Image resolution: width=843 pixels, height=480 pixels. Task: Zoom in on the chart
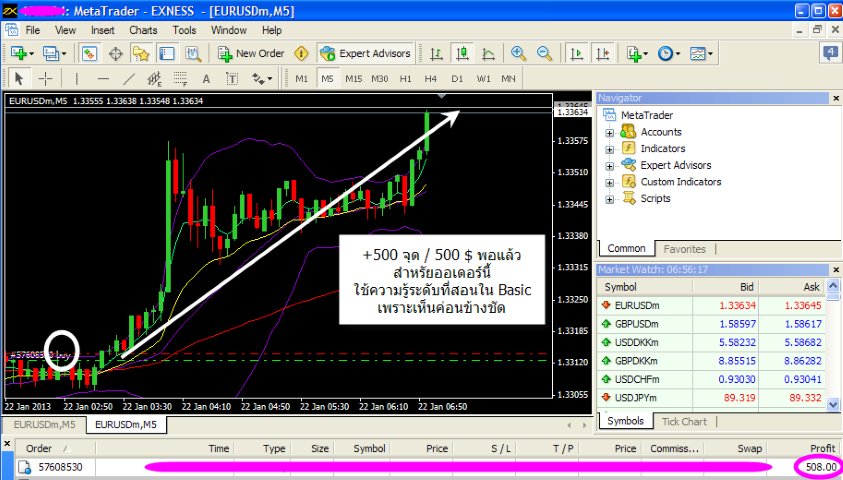pyautogui.click(x=518, y=53)
